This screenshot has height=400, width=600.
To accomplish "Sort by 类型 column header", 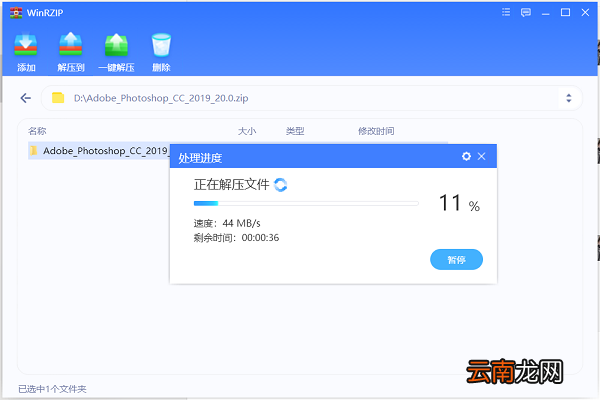I will coord(295,131).
